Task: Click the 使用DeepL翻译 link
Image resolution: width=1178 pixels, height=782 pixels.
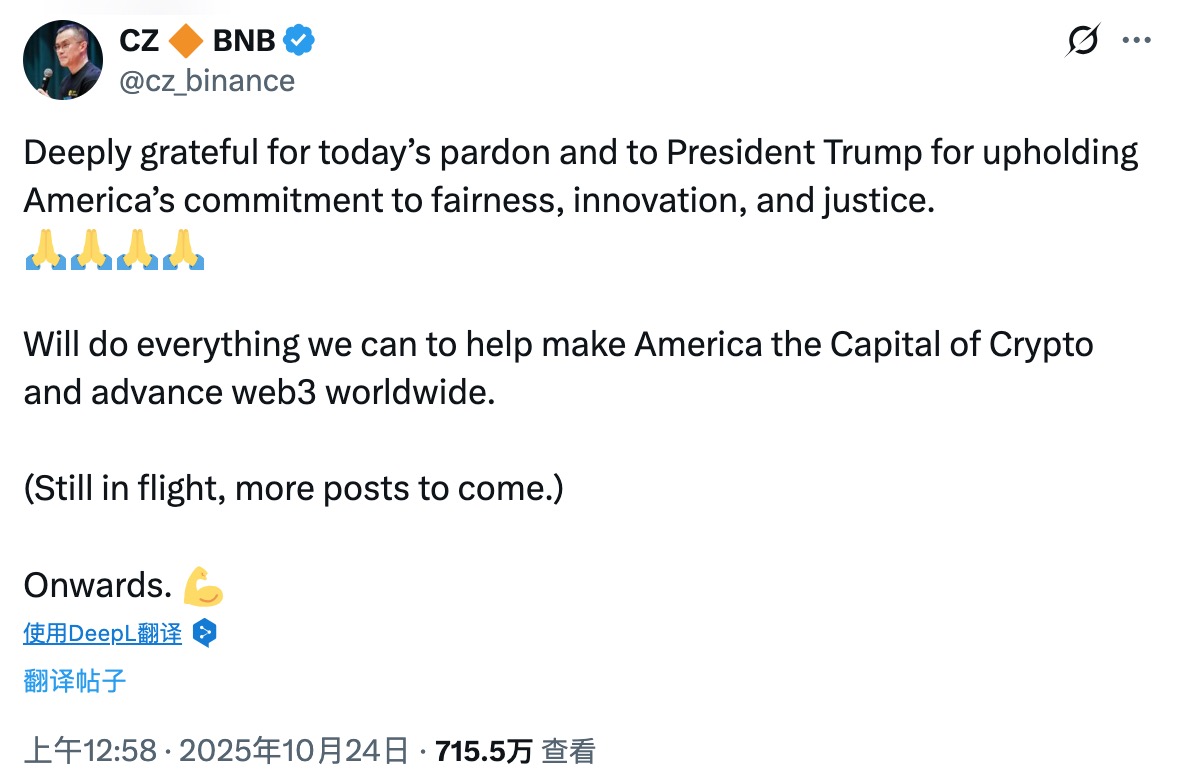Action: tap(103, 633)
